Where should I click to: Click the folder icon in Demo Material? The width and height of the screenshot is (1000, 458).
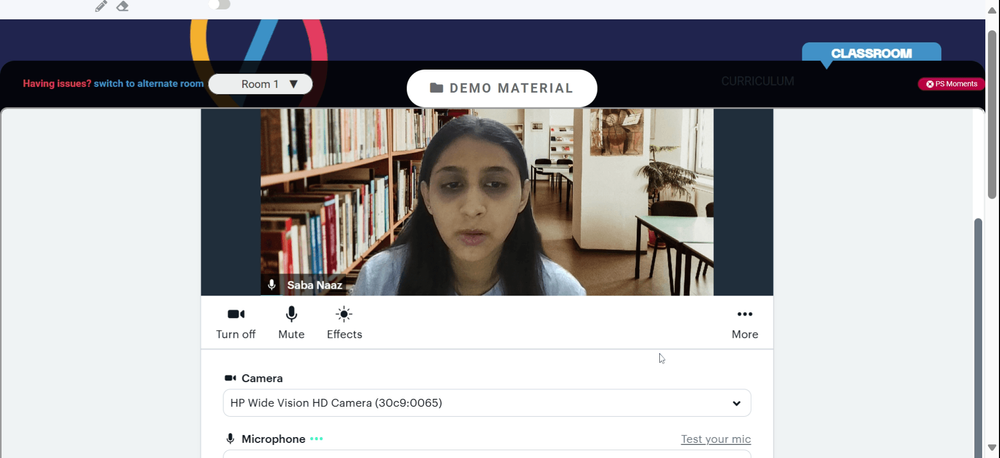point(436,88)
